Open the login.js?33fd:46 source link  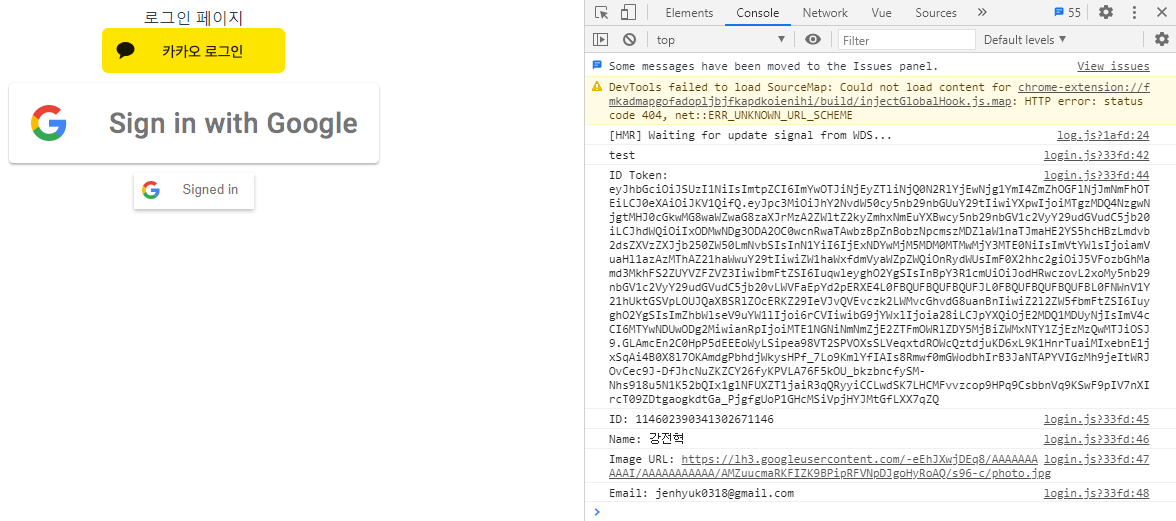tap(1096, 439)
